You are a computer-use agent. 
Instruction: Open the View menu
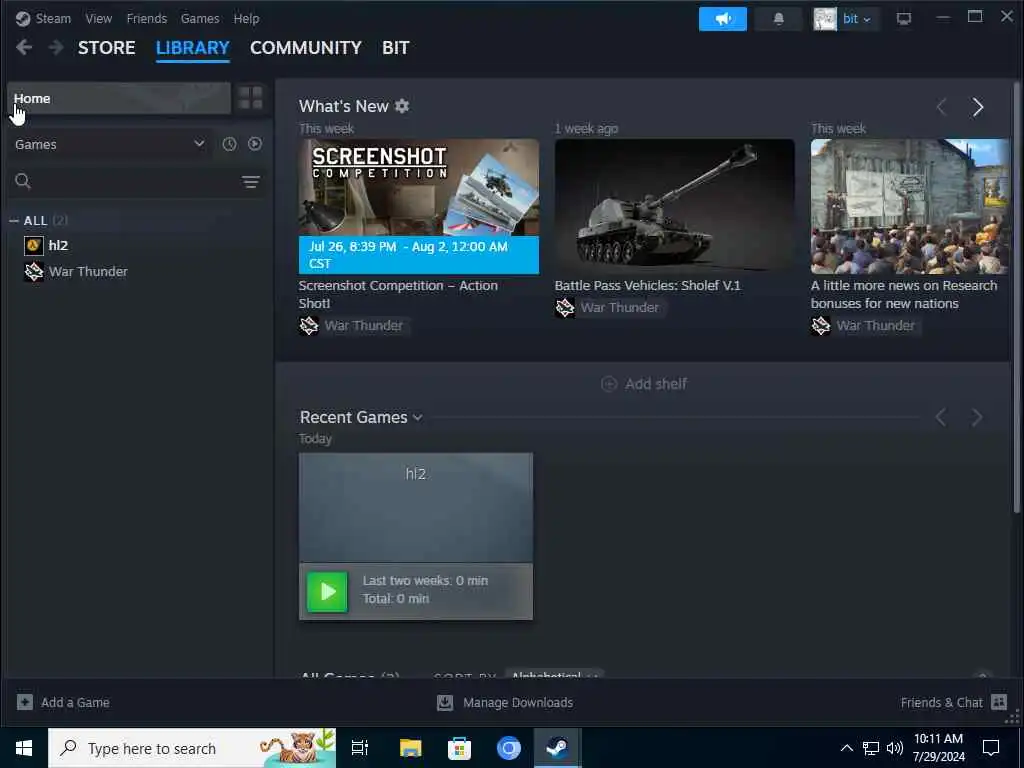click(99, 18)
